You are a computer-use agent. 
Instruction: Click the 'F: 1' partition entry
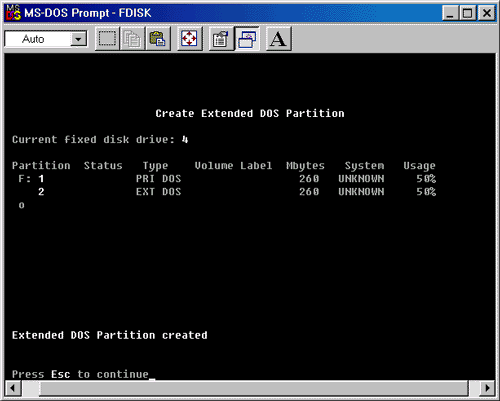click(x=31, y=179)
